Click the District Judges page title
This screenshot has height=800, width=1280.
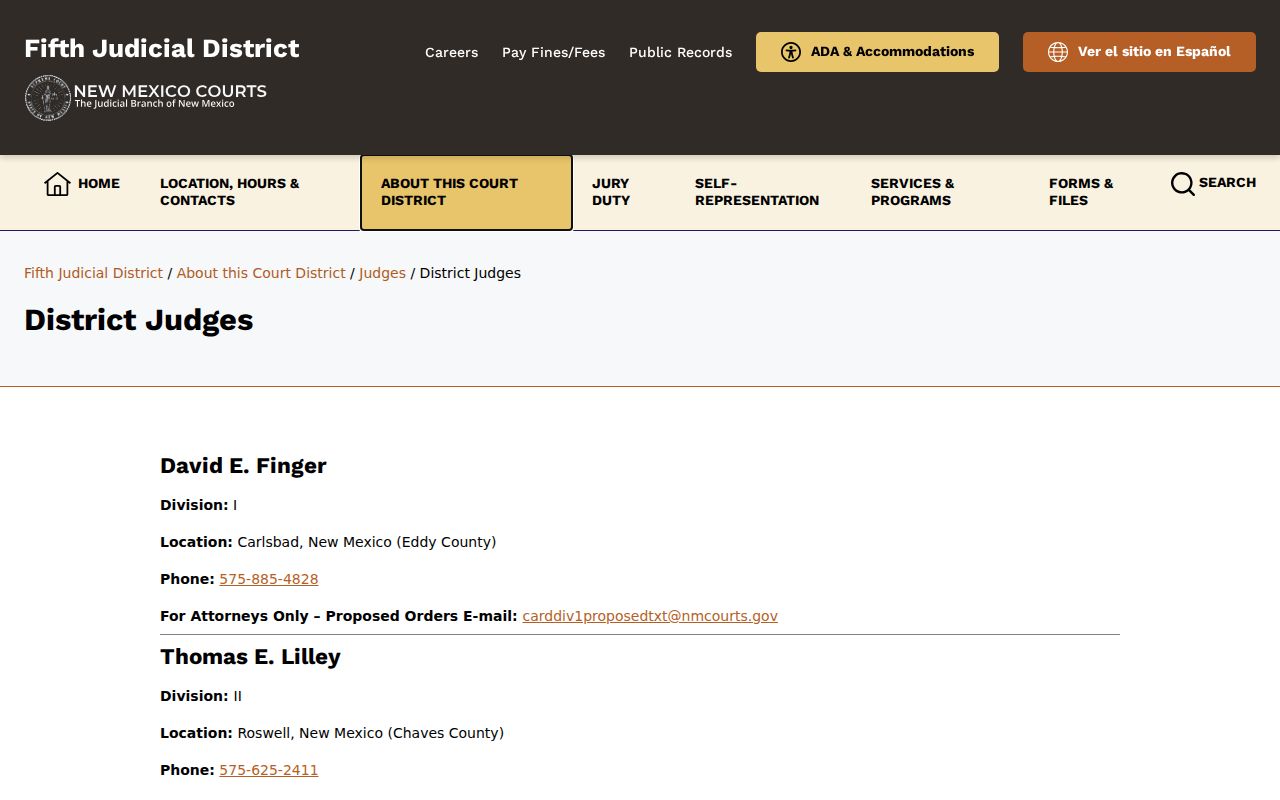[x=139, y=320]
